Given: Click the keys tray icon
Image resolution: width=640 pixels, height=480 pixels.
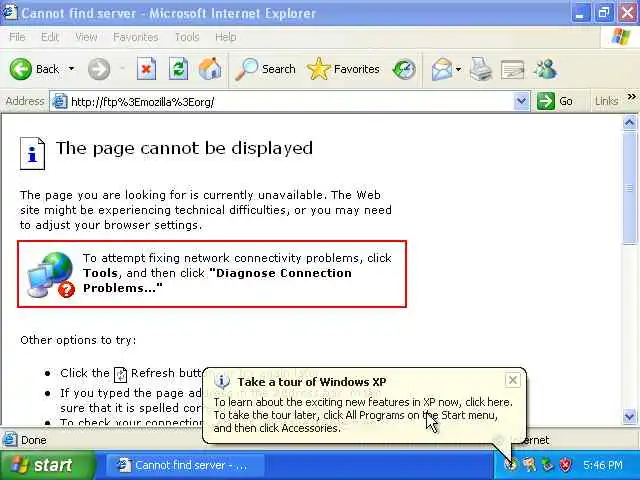Looking at the screenshot, I should pyautogui.click(x=529, y=465).
